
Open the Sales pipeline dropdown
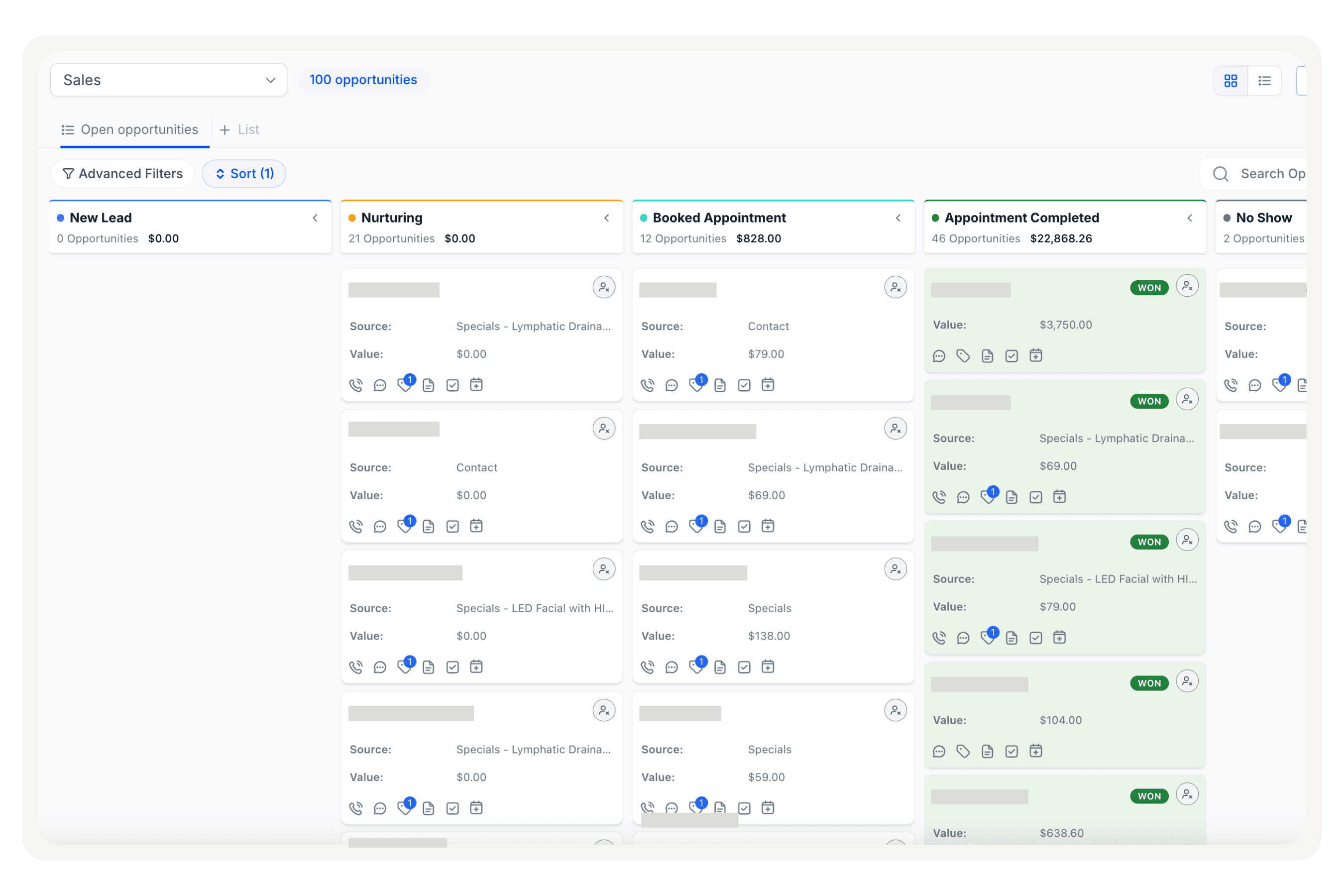[x=169, y=80]
